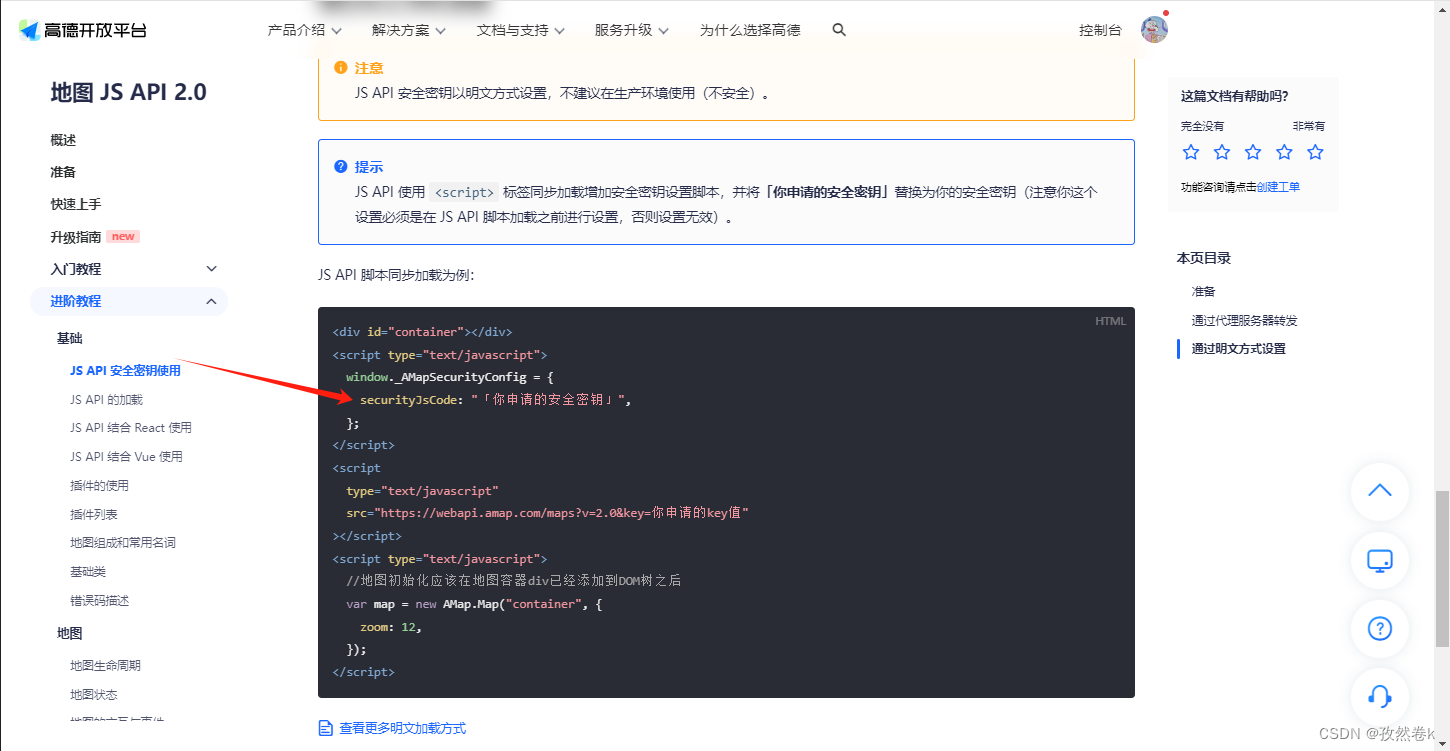The width and height of the screenshot is (1450, 751).
Task: Open the search magnifier icon
Action: [x=839, y=30]
